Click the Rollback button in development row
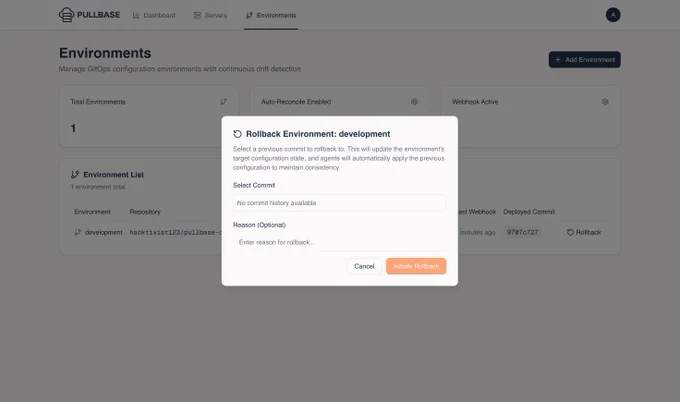Image resolution: width=680 pixels, height=402 pixels. [x=584, y=232]
